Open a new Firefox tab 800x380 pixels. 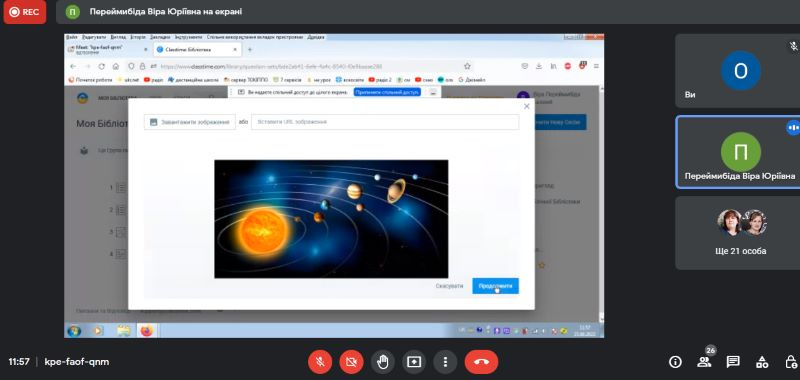pos(249,49)
